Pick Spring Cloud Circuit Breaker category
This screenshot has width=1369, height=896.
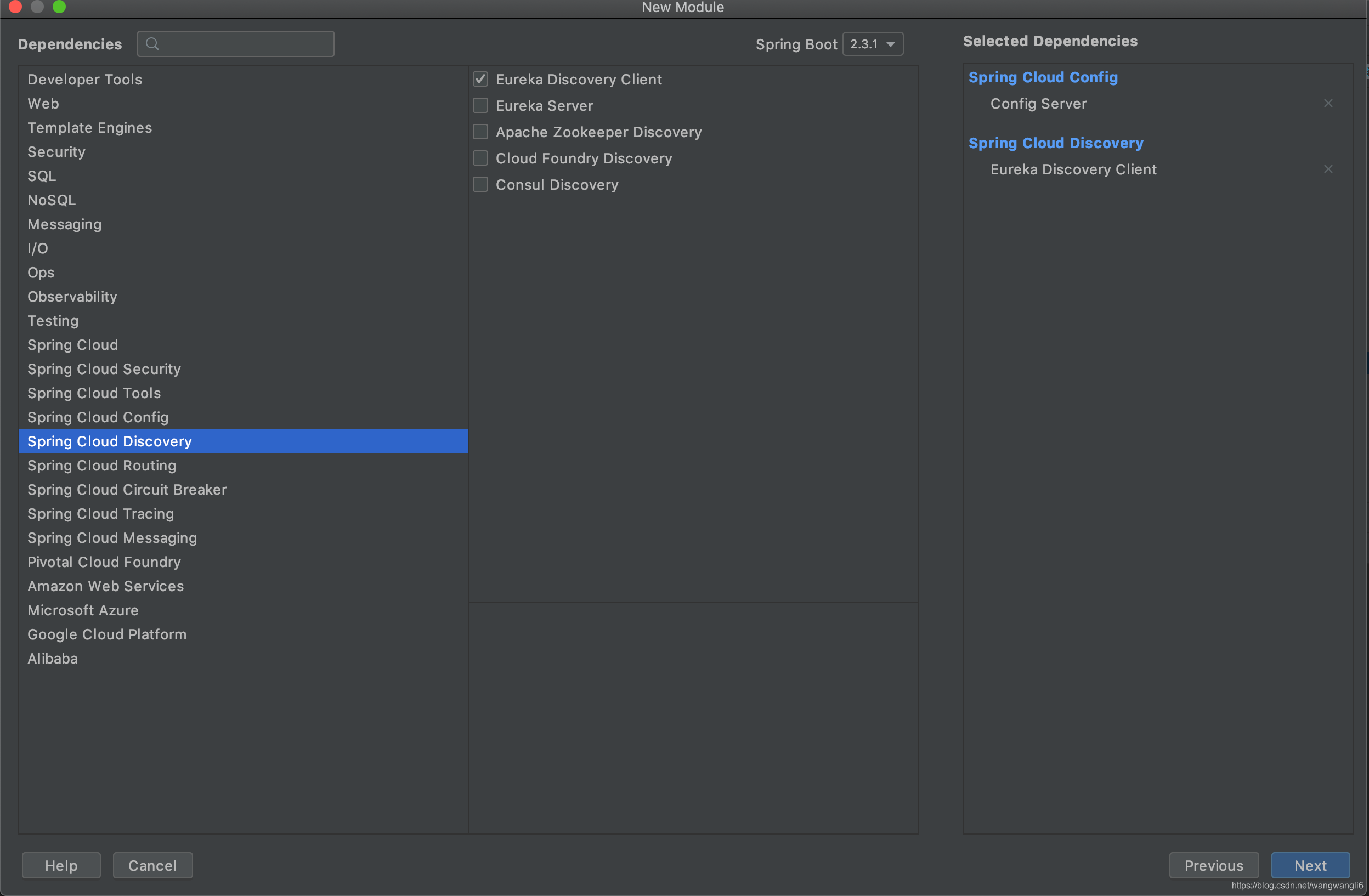[x=127, y=490]
